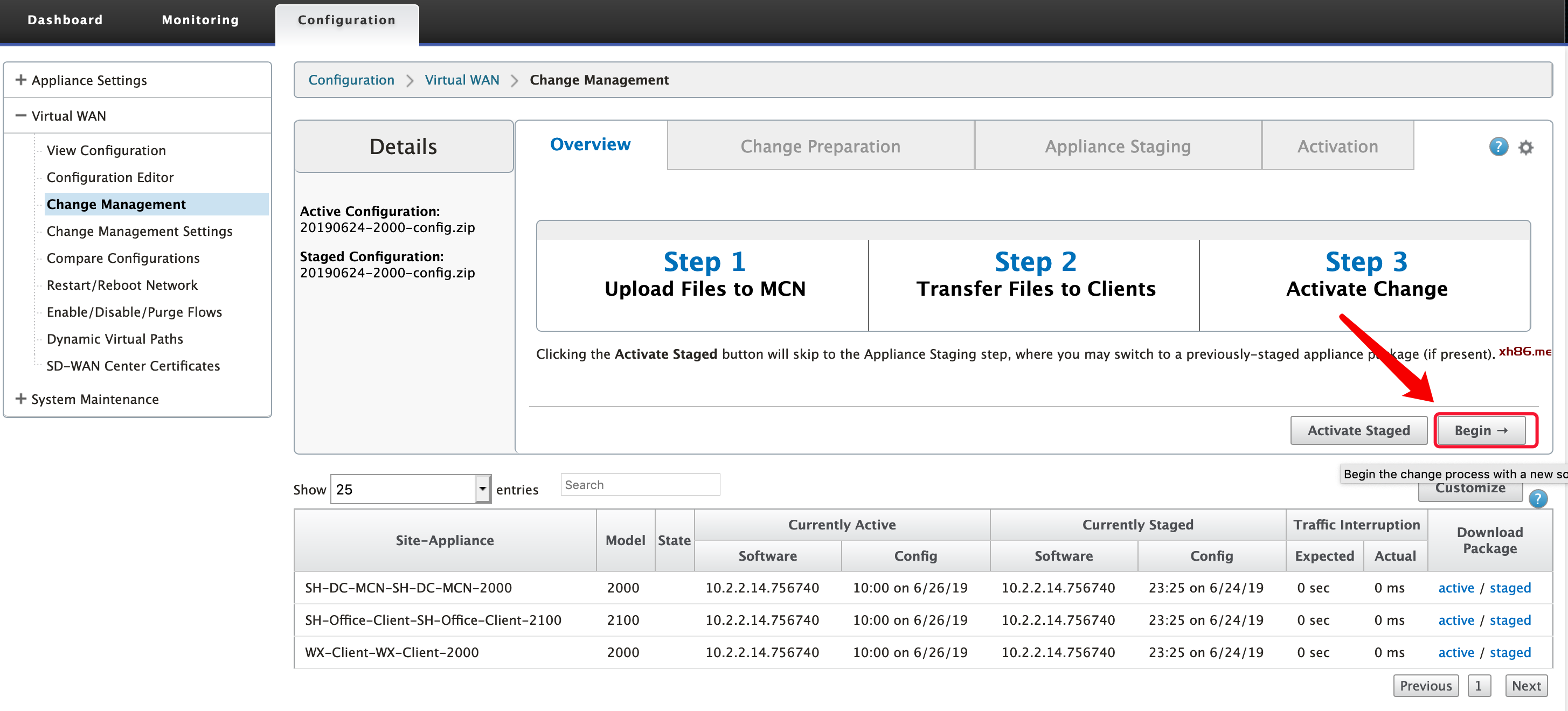Image resolution: width=1568 pixels, height=711 pixels.
Task: Open Compare Configurations
Action: pos(123,258)
